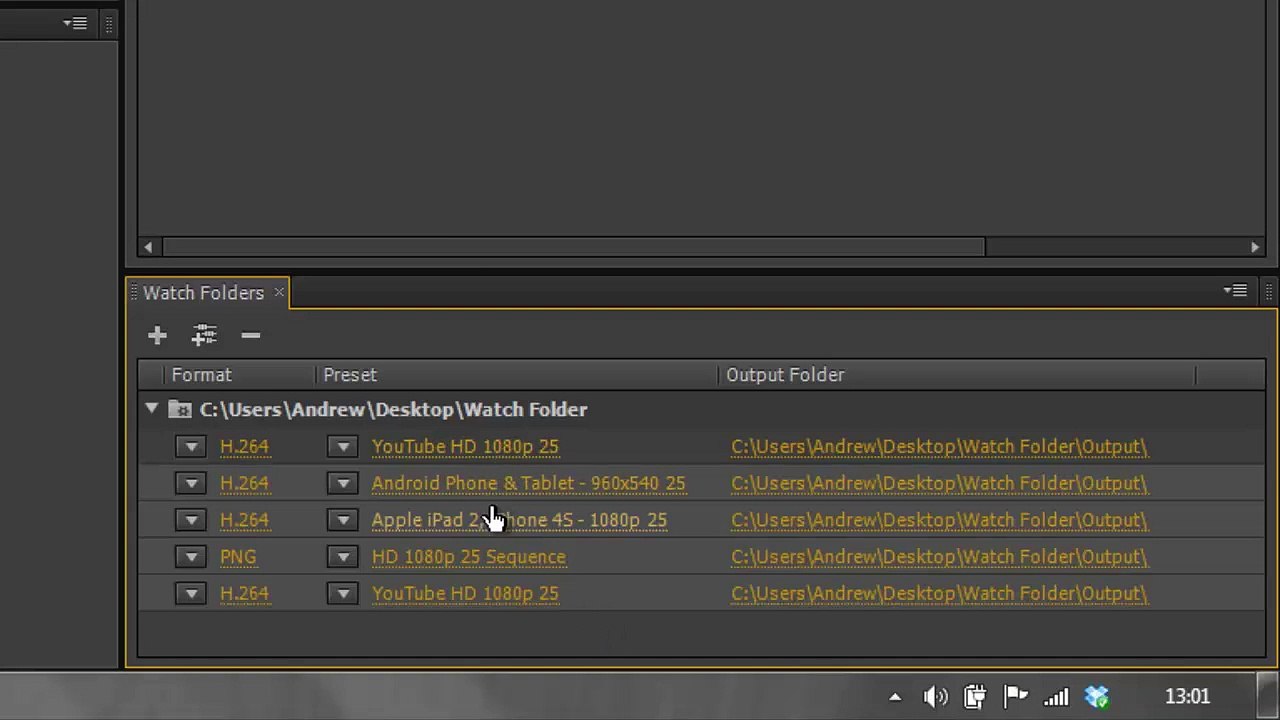Click the taskbar clock showing 13:01

1188,697
